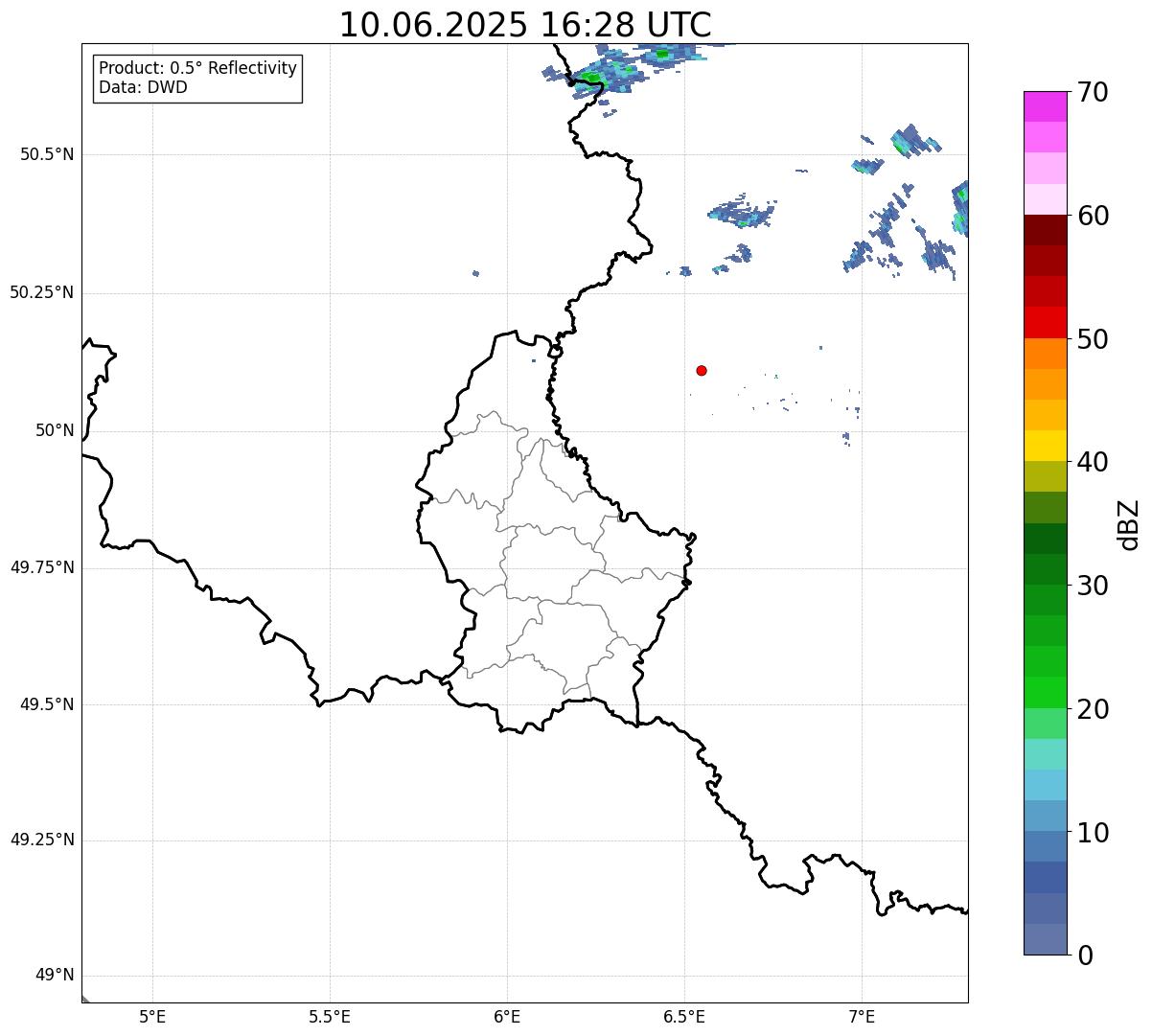This screenshot has height=1036, width=1152.
Task: Pick the dark maroon segment just below 60
Action: tap(1045, 230)
